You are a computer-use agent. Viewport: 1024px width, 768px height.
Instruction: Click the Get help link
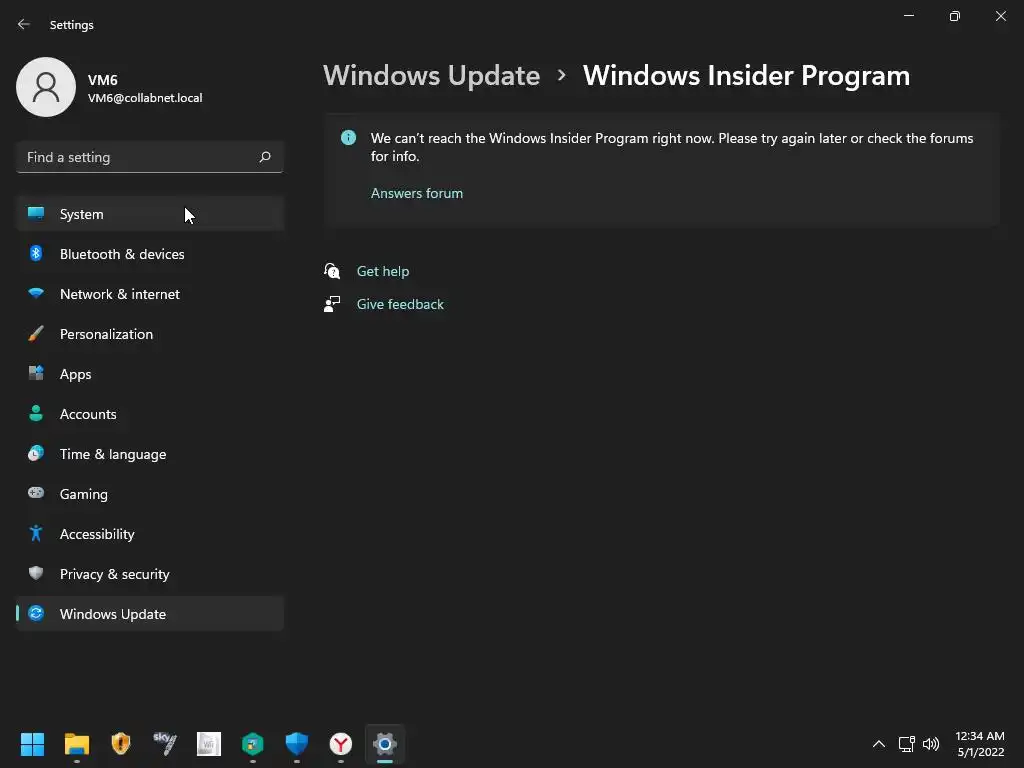[x=383, y=271]
